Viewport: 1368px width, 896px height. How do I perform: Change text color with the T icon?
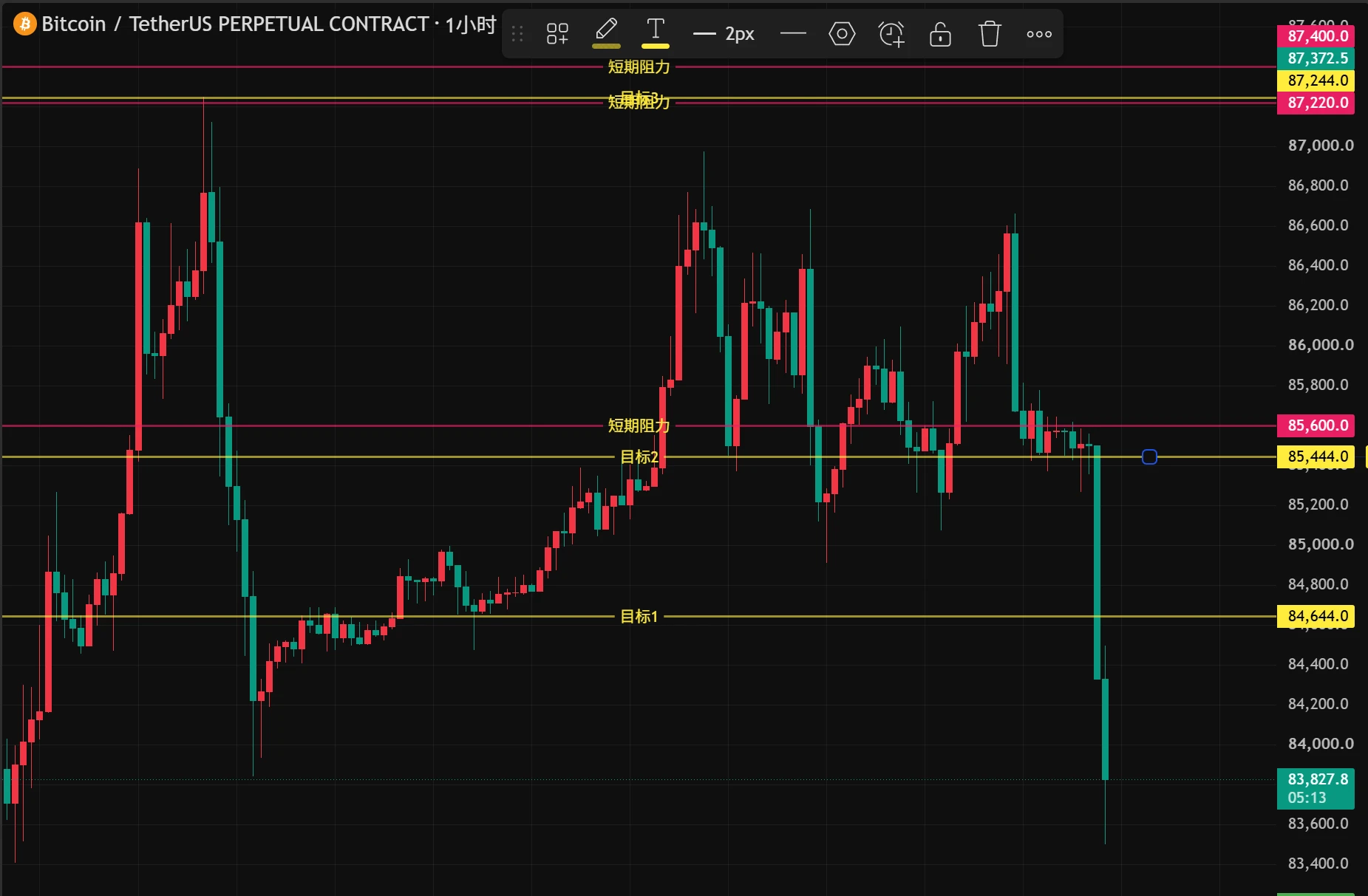pyautogui.click(x=656, y=33)
